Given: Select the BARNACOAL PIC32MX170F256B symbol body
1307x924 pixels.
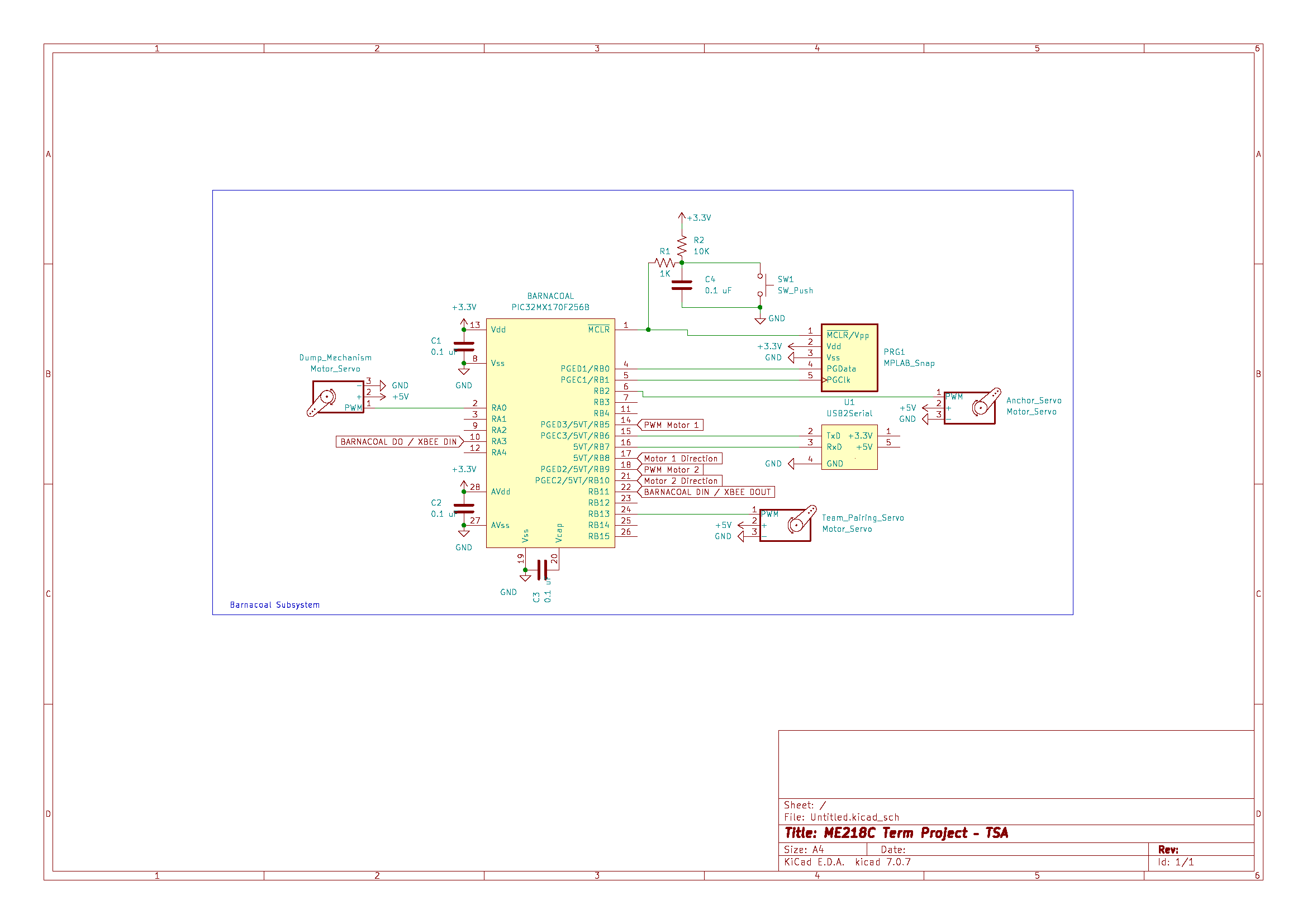Looking at the screenshot, I should pos(550,432).
